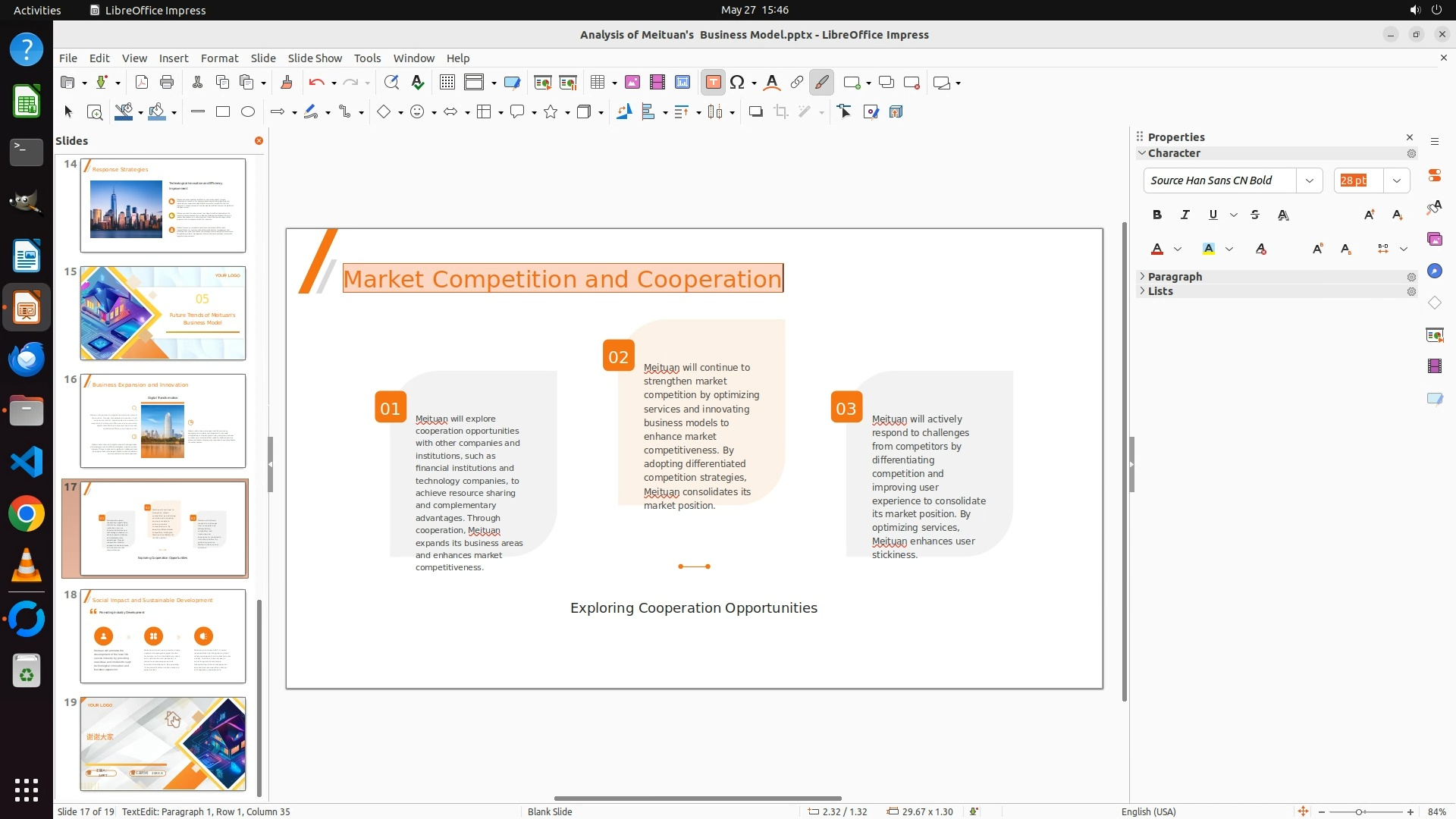
Task: Open the Slide Show menu
Action: 315,58
